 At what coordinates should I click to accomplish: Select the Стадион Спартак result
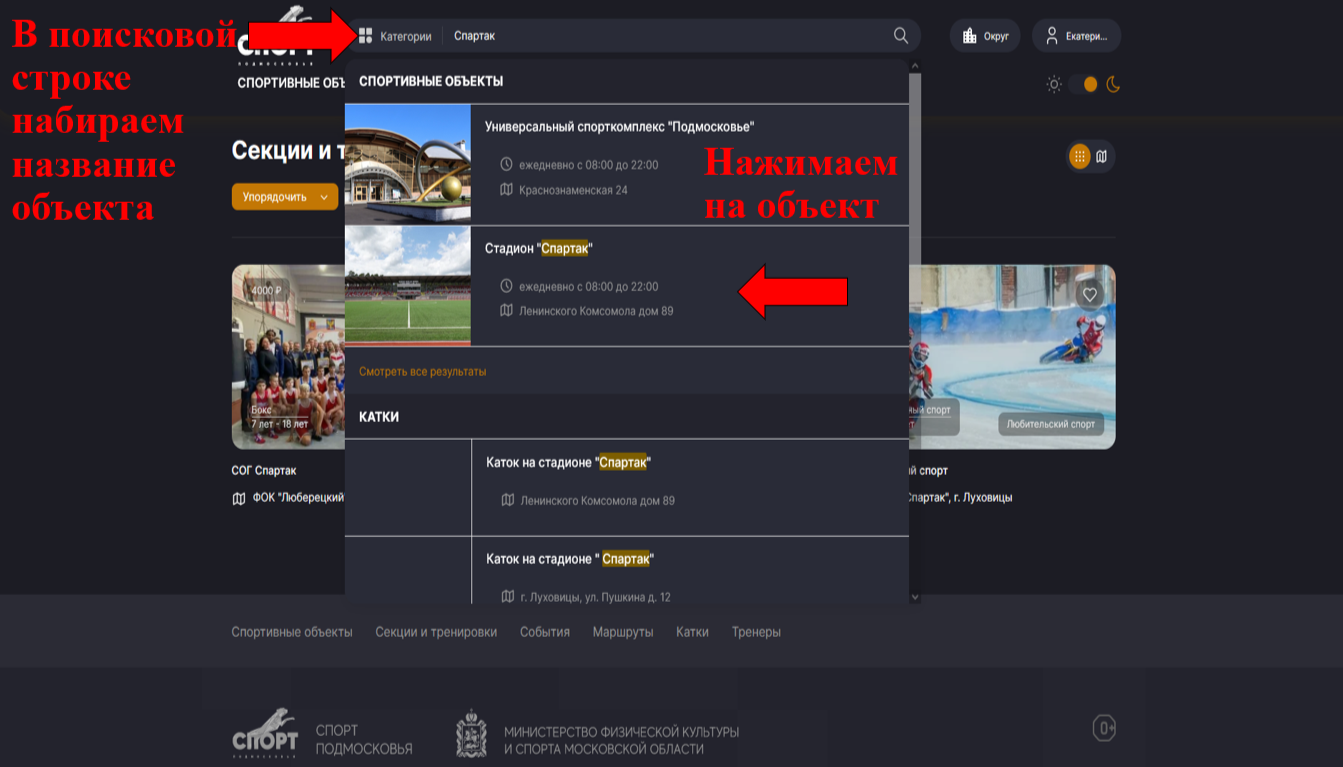(627, 286)
